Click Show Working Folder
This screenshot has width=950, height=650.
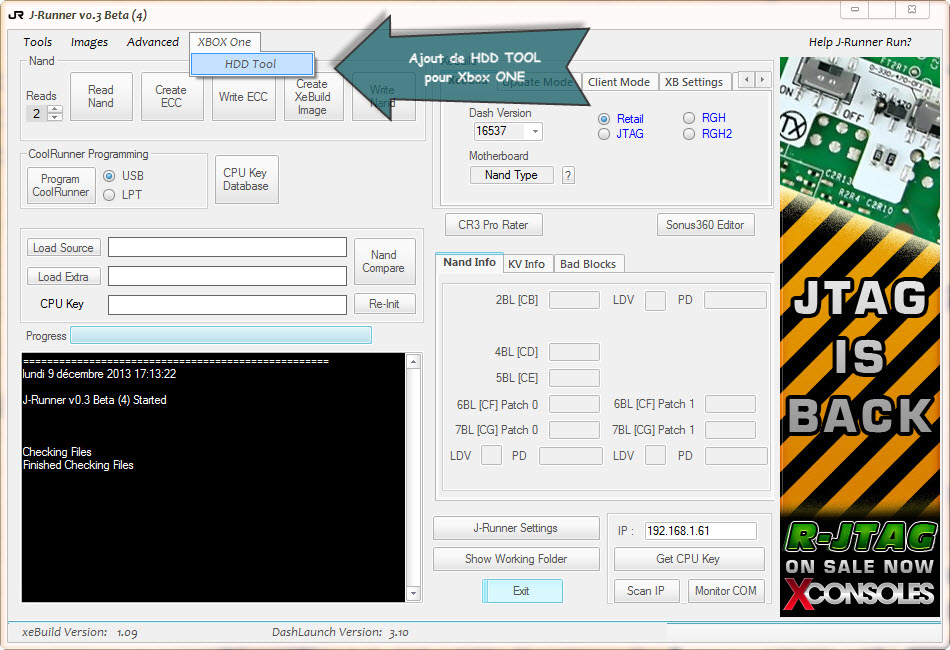[x=516, y=559]
